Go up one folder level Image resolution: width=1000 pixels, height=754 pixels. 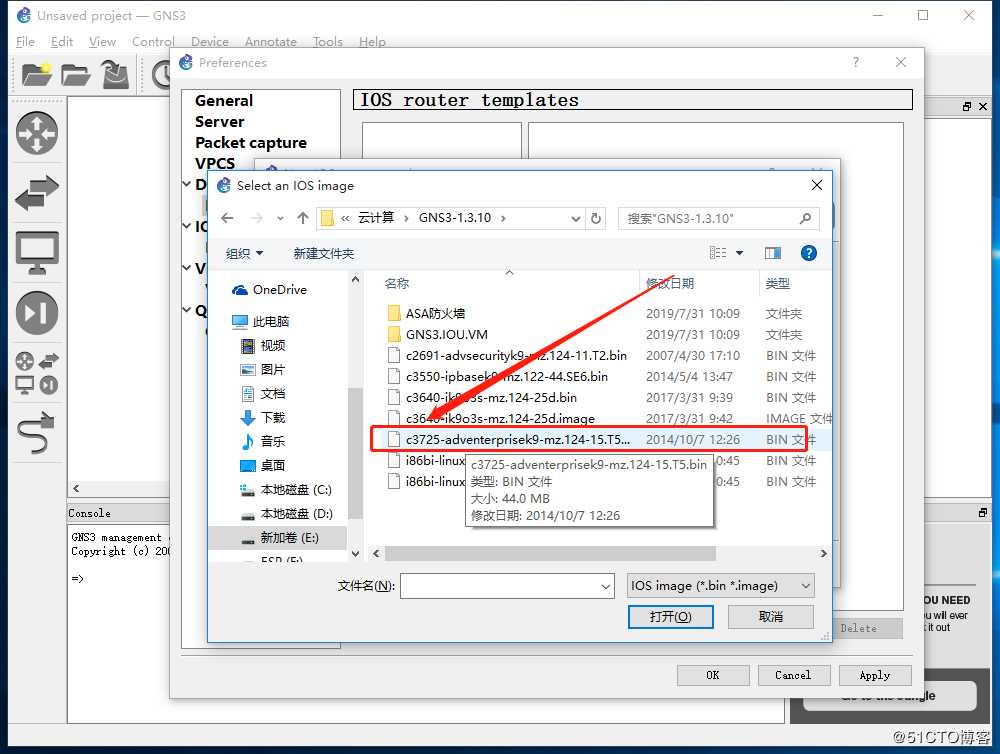[x=303, y=218]
